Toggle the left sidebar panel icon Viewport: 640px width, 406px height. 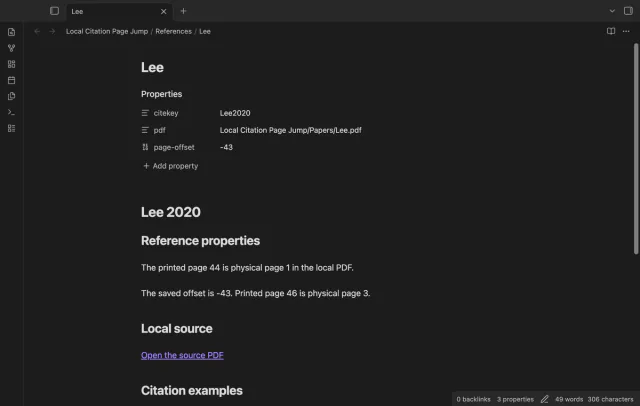(x=54, y=11)
